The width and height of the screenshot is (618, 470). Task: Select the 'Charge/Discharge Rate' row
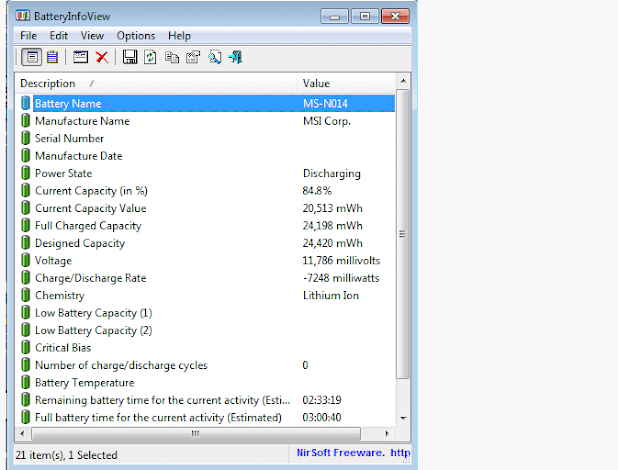(x=205, y=278)
